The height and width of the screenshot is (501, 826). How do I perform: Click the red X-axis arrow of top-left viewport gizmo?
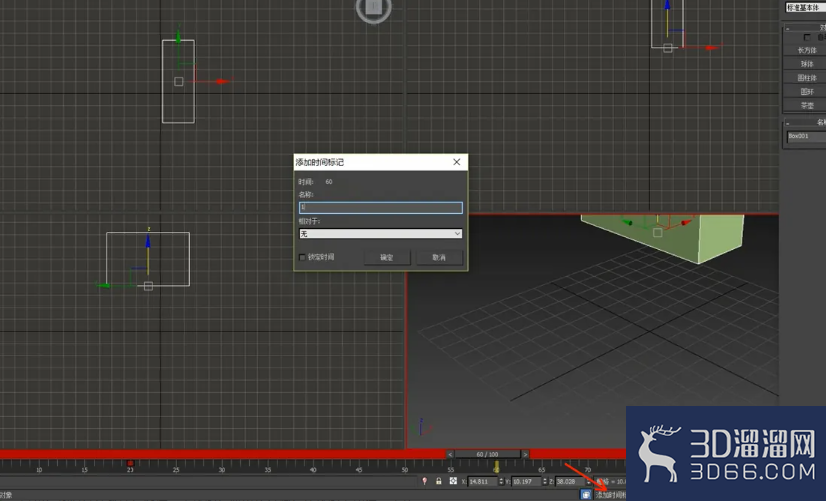[223, 81]
